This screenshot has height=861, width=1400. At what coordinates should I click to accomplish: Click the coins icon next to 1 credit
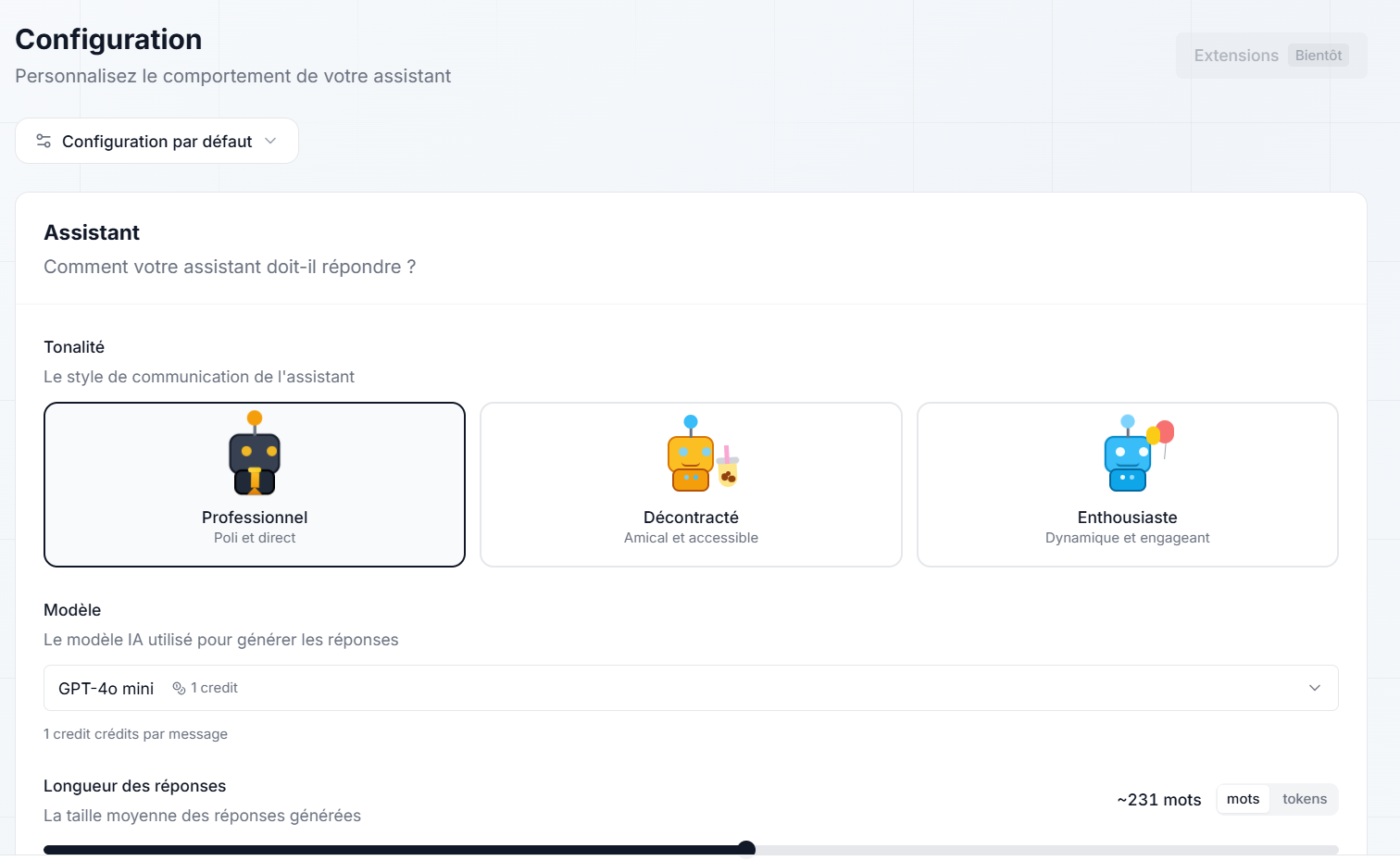[179, 688]
